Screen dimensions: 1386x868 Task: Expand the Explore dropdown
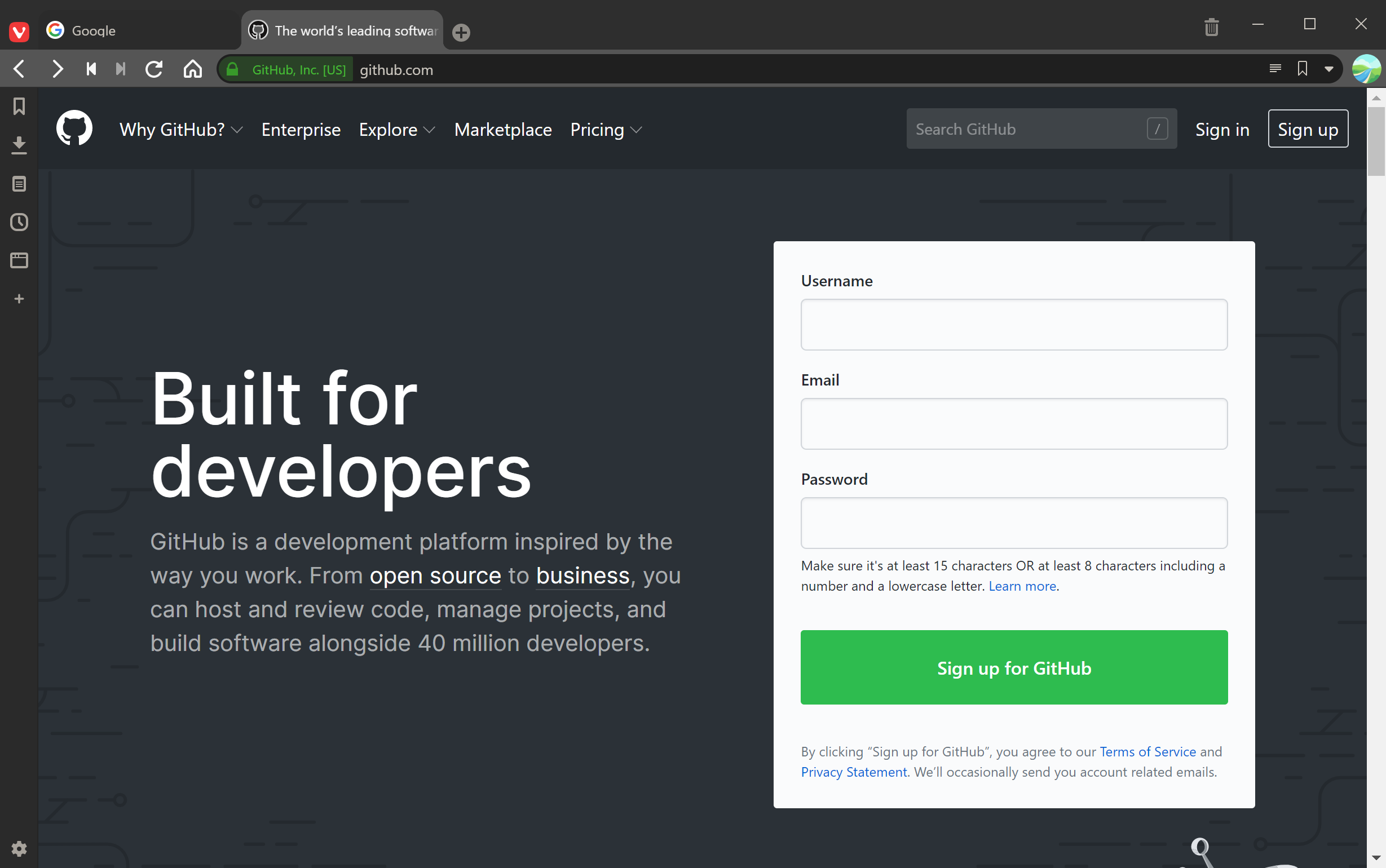(396, 130)
